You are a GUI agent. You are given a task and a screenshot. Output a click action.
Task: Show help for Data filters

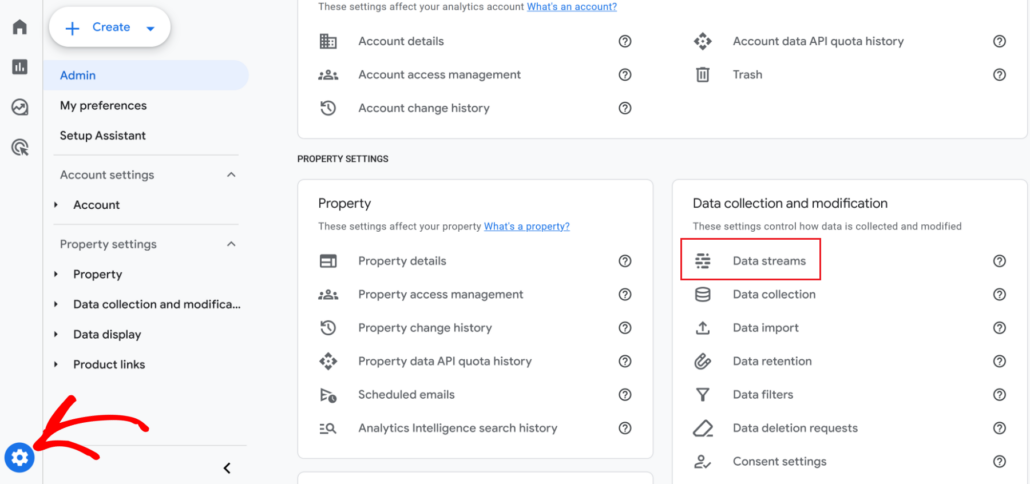999,395
